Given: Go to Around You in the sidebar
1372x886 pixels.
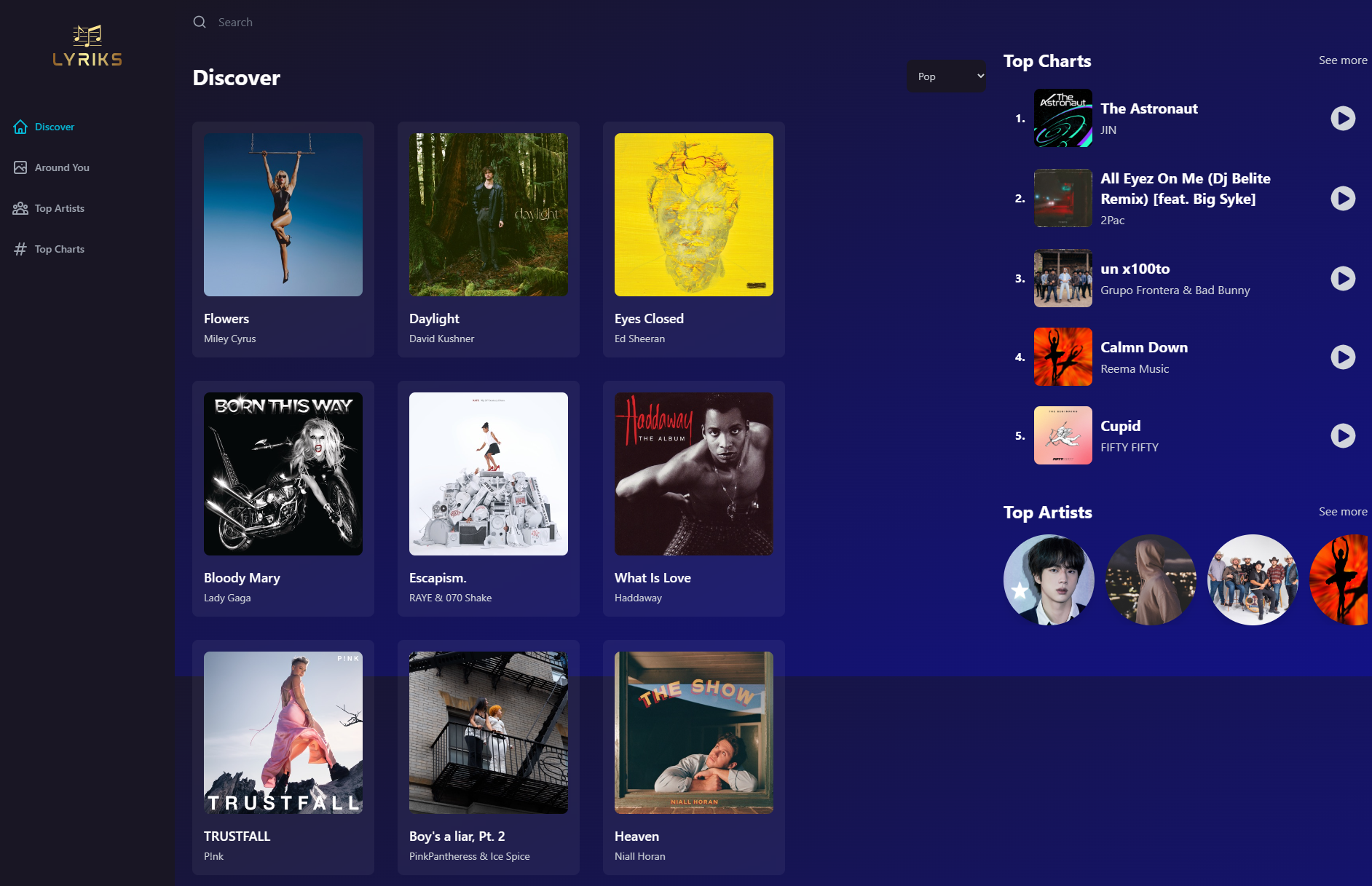Looking at the screenshot, I should pyautogui.click(x=62, y=167).
